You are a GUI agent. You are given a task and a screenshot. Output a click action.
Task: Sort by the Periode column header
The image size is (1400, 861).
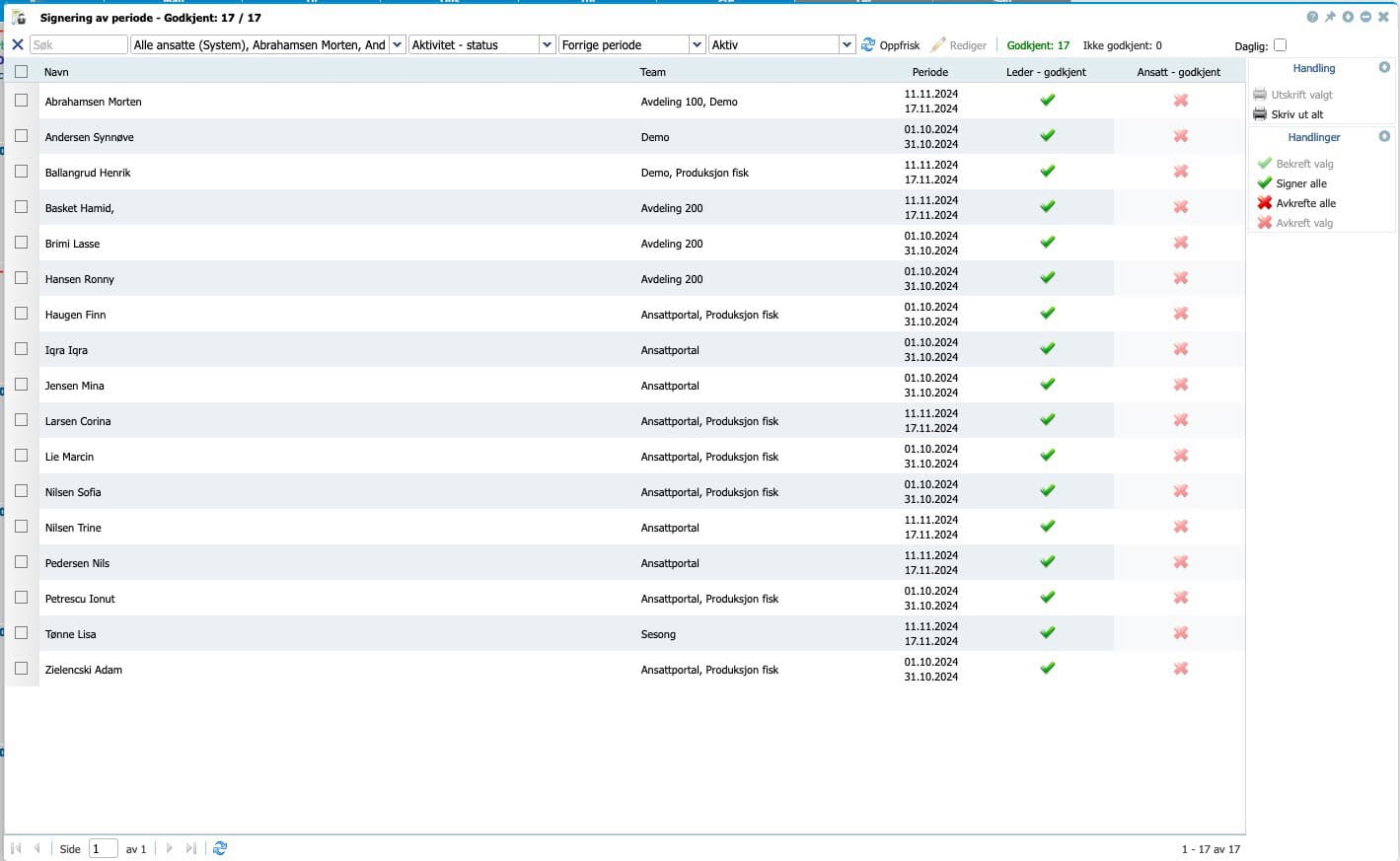(x=930, y=72)
